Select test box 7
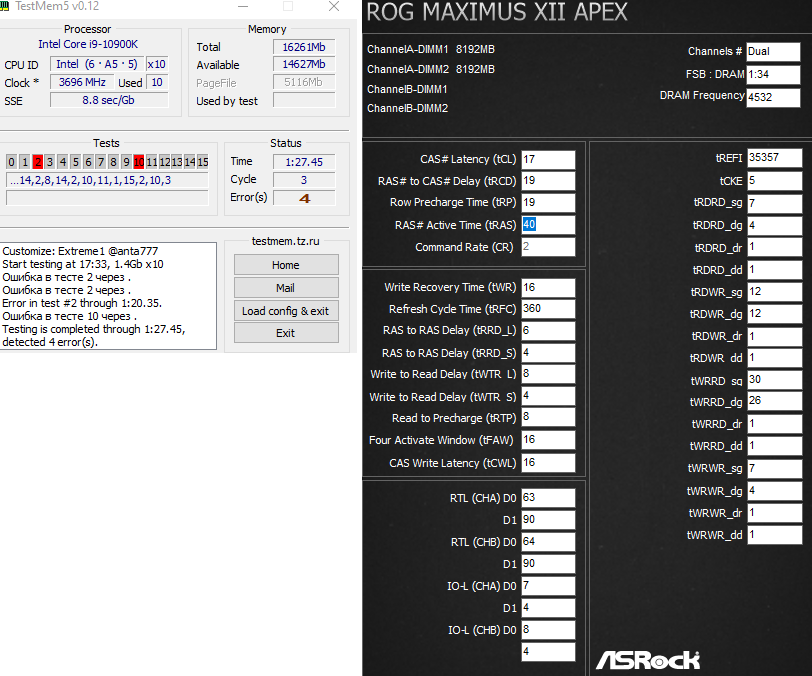 click(100, 162)
